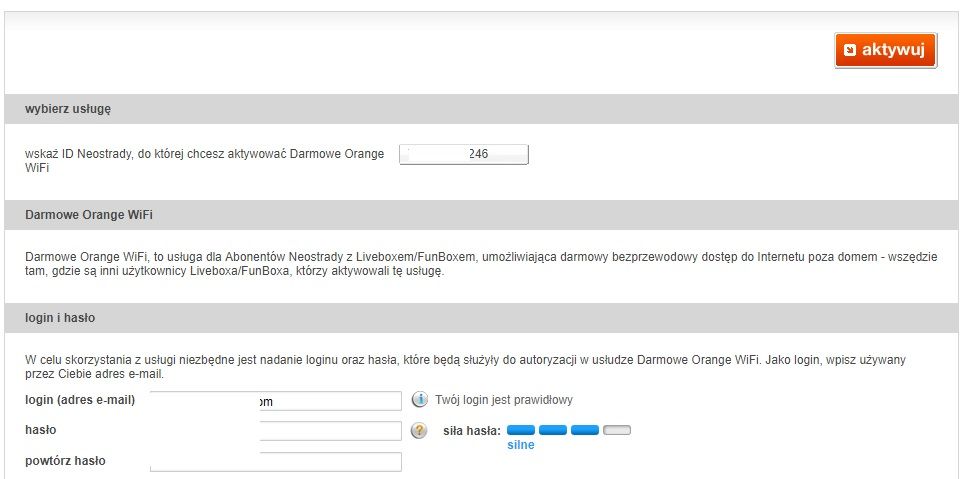967x479 pixels.
Task: Open the Neostrada ID selection box
Action: point(463,154)
